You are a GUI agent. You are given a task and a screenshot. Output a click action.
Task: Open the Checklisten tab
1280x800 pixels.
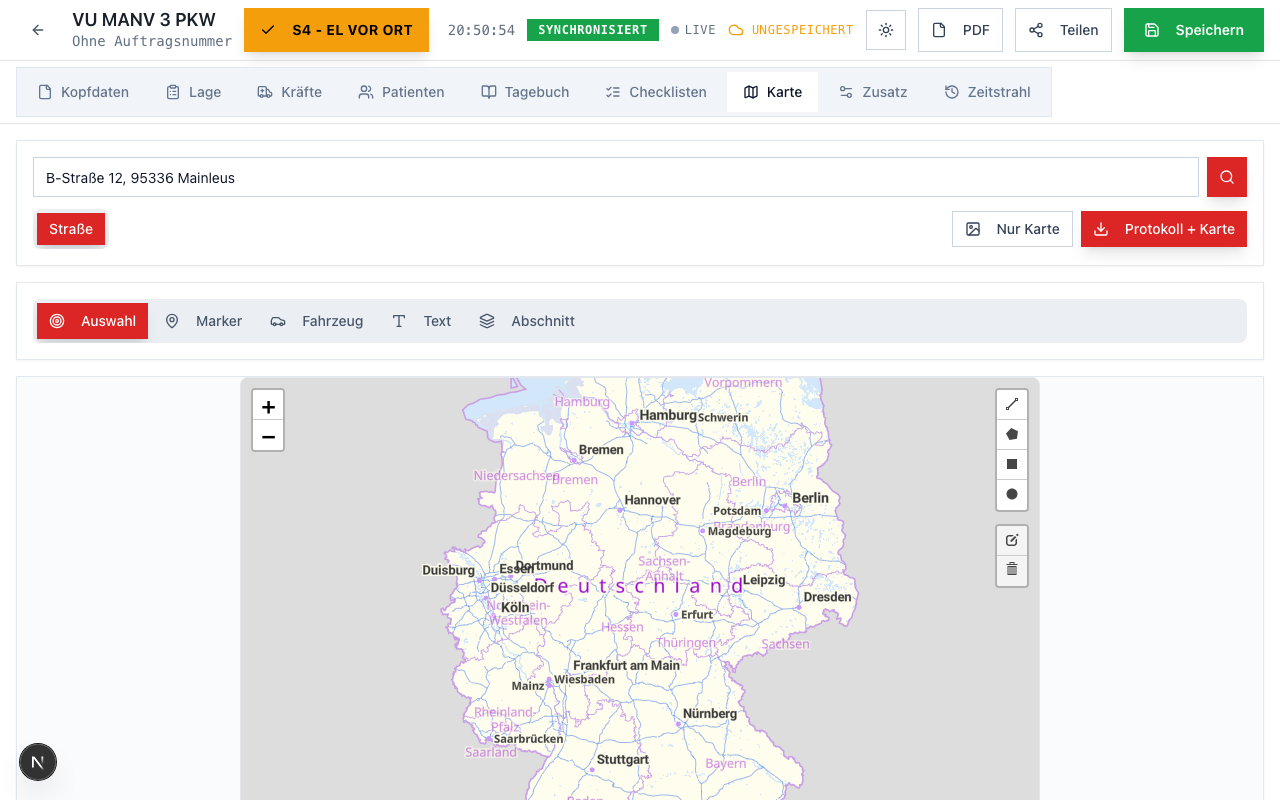pos(656,92)
